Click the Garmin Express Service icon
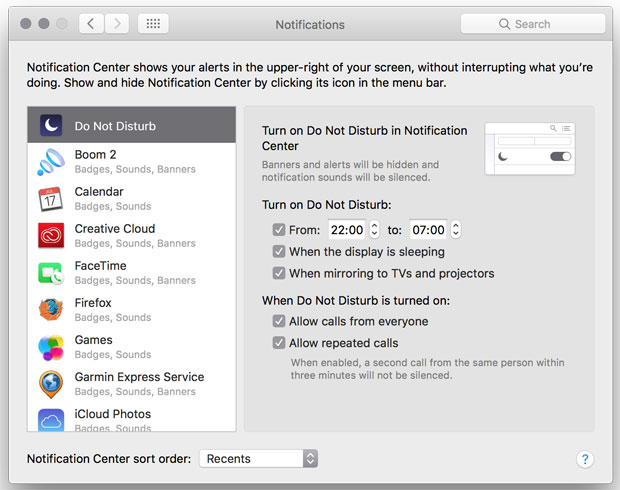 pyautogui.click(x=51, y=384)
